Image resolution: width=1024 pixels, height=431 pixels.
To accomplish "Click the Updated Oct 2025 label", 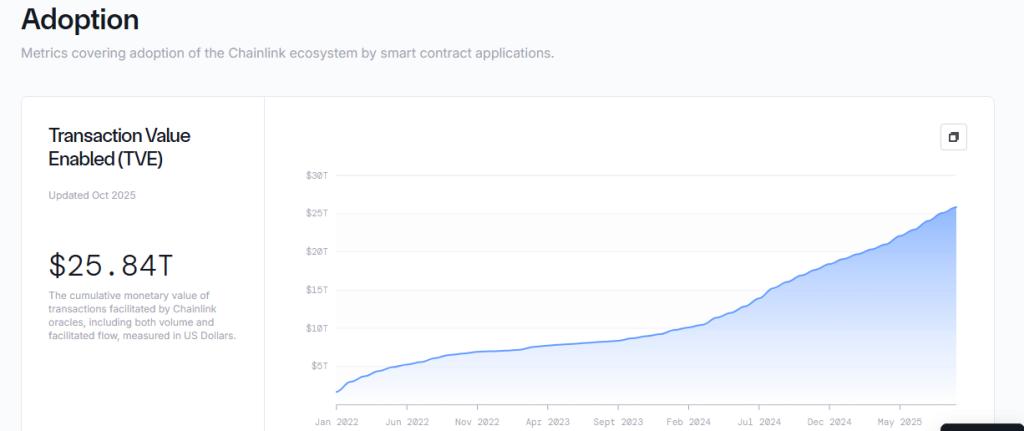I will click(x=92, y=195).
